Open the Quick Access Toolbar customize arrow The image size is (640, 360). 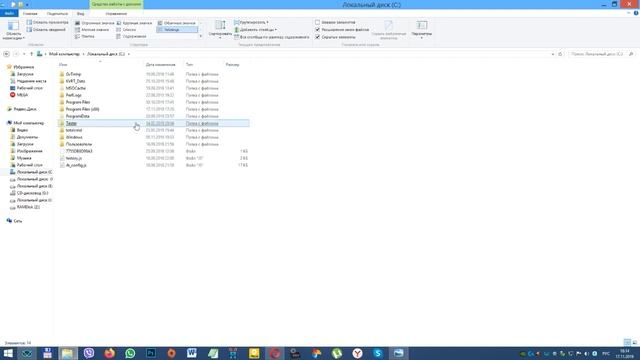(x=27, y=4)
